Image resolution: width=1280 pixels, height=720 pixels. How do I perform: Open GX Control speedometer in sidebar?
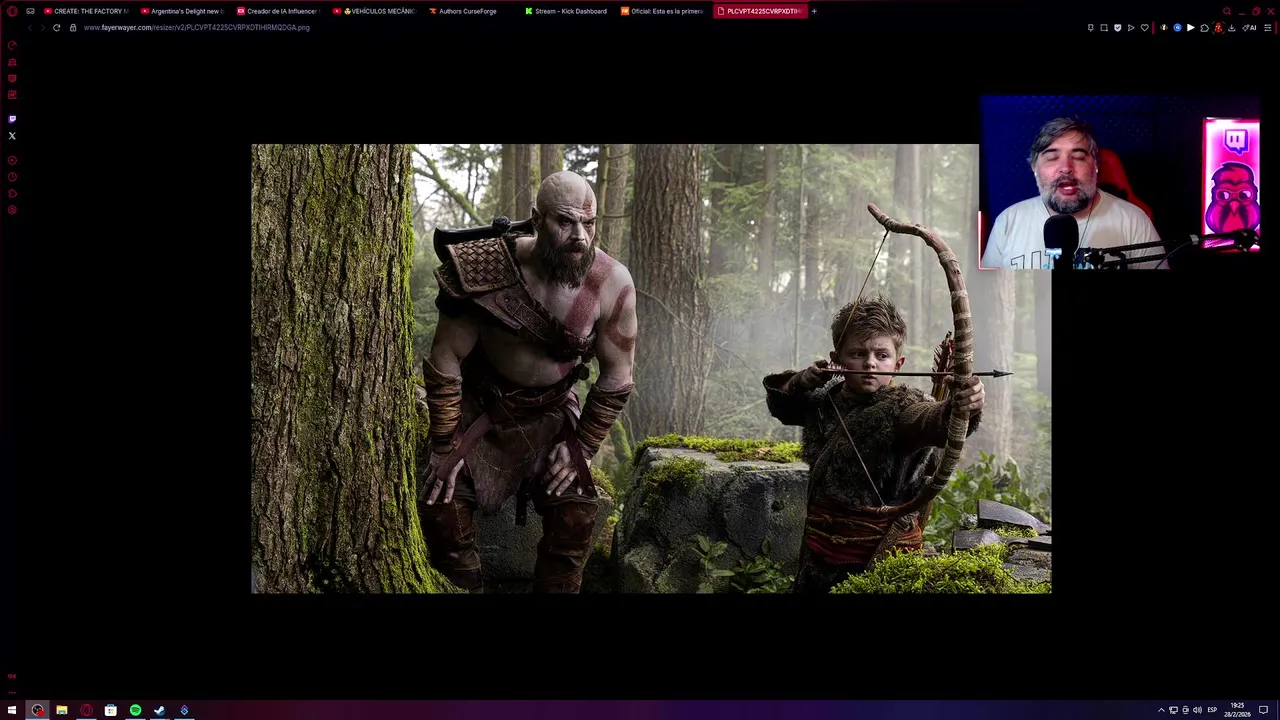point(12,45)
